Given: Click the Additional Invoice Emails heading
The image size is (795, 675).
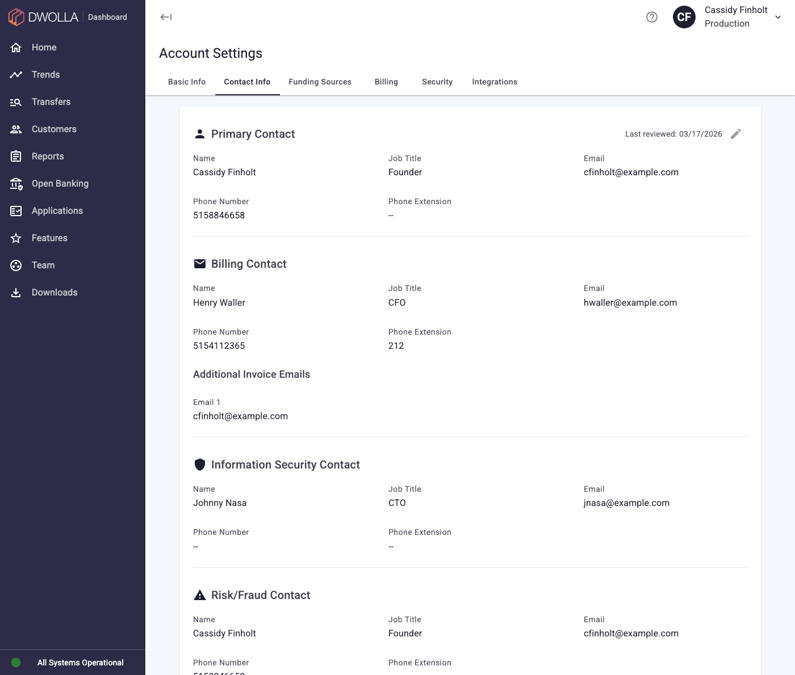Looking at the screenshot, I should [251, 374].
